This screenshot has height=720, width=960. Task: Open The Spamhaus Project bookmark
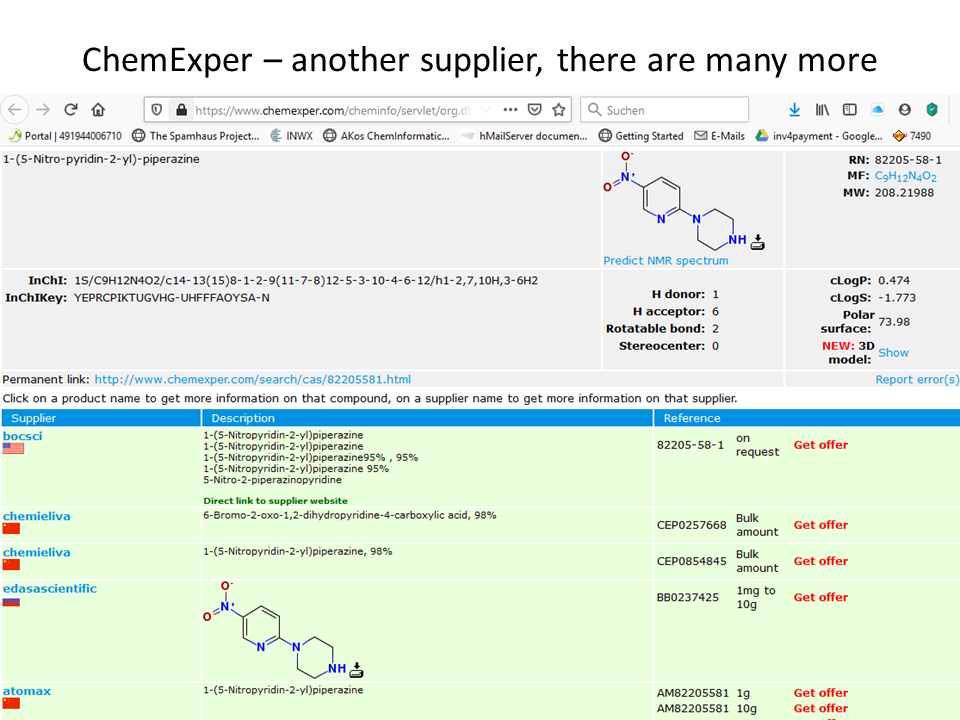click(196, 136)
